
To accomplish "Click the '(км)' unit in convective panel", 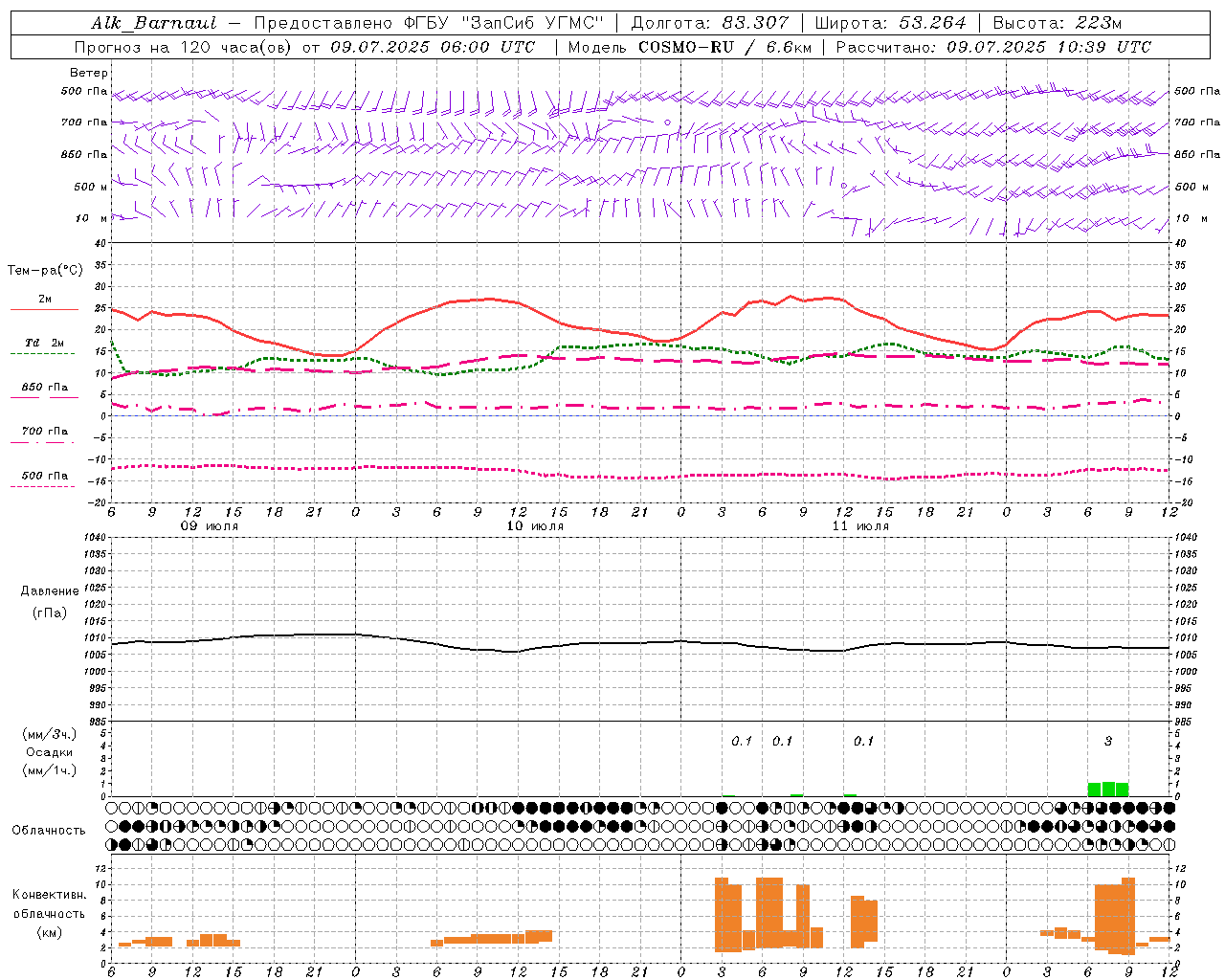I will tap(50, 932).
